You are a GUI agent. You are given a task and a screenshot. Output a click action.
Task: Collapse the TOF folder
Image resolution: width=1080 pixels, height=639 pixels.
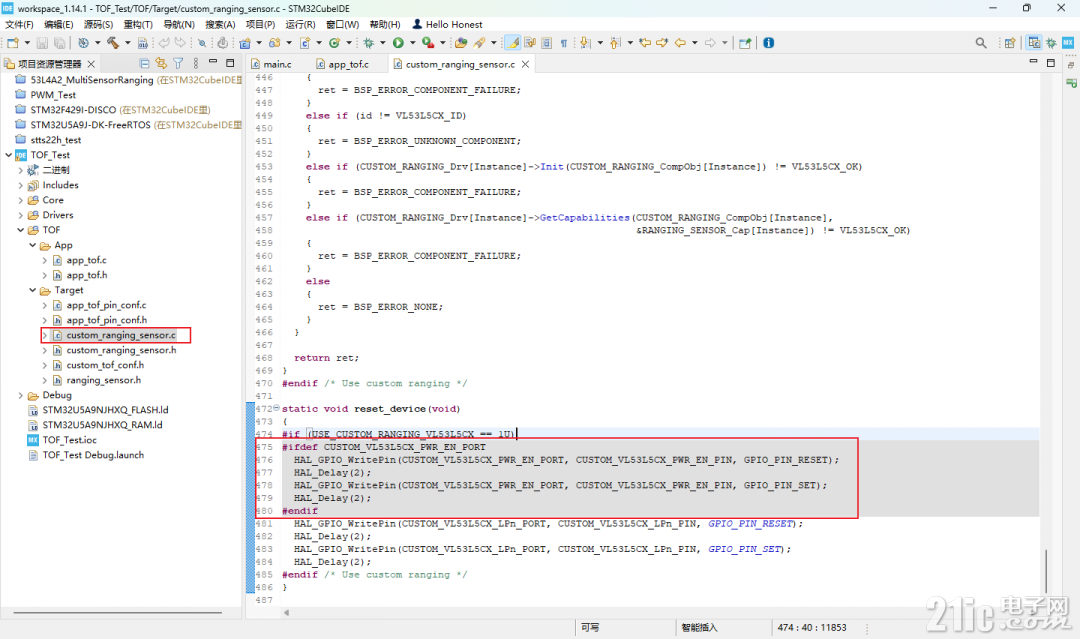tap(21, 230)
